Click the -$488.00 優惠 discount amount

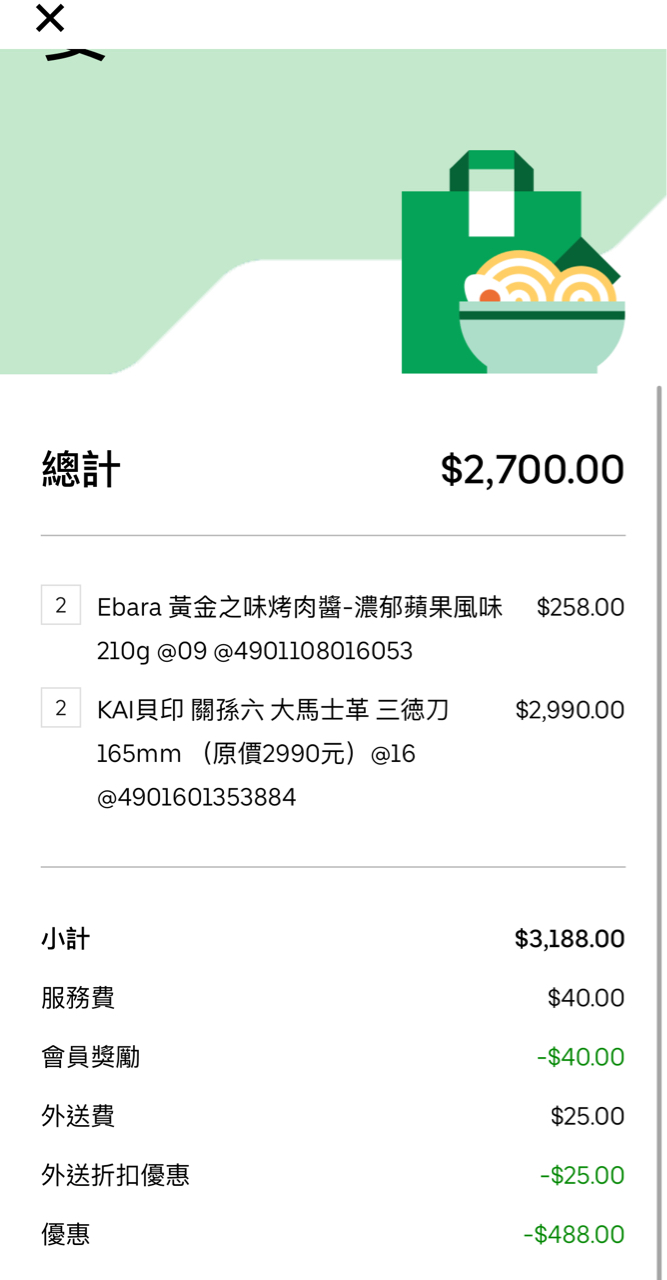pos(573,1235)
